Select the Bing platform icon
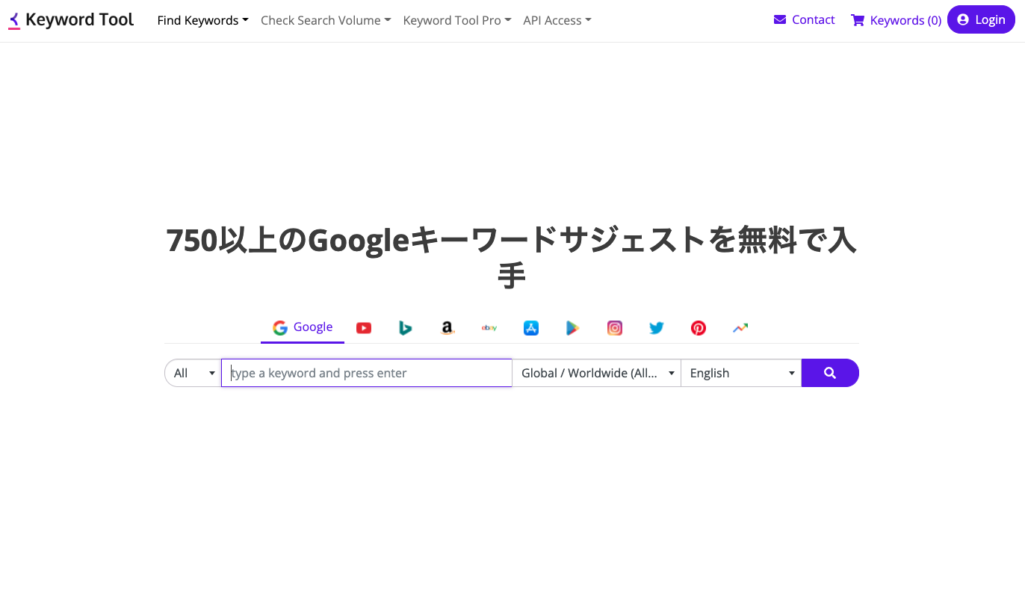The width and height of the screenshot is (1025, 609). [405, 327]
